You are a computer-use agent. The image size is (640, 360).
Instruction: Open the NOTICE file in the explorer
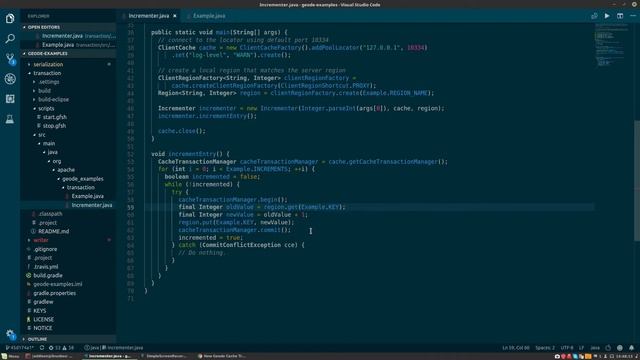42,328
